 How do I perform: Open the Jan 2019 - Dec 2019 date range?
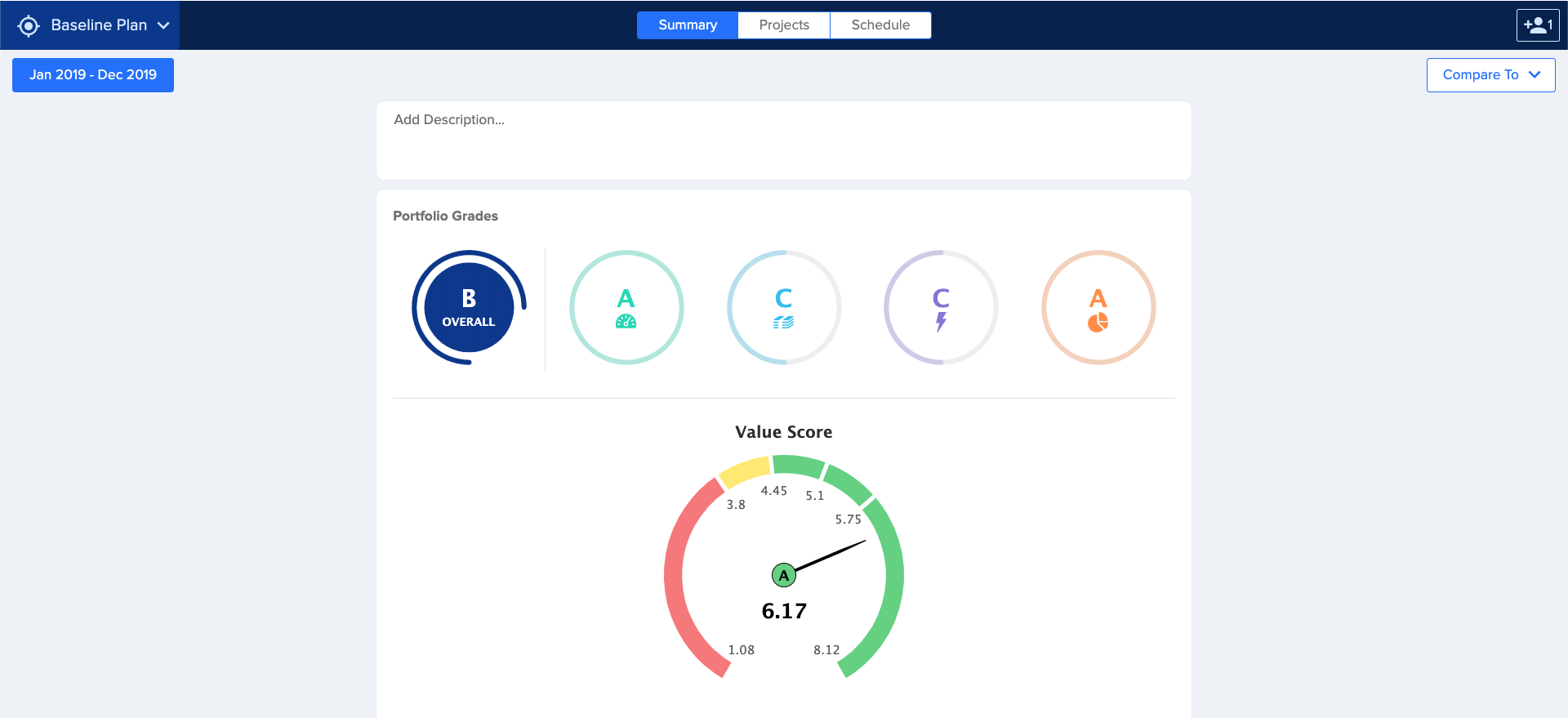click(93, 75)
